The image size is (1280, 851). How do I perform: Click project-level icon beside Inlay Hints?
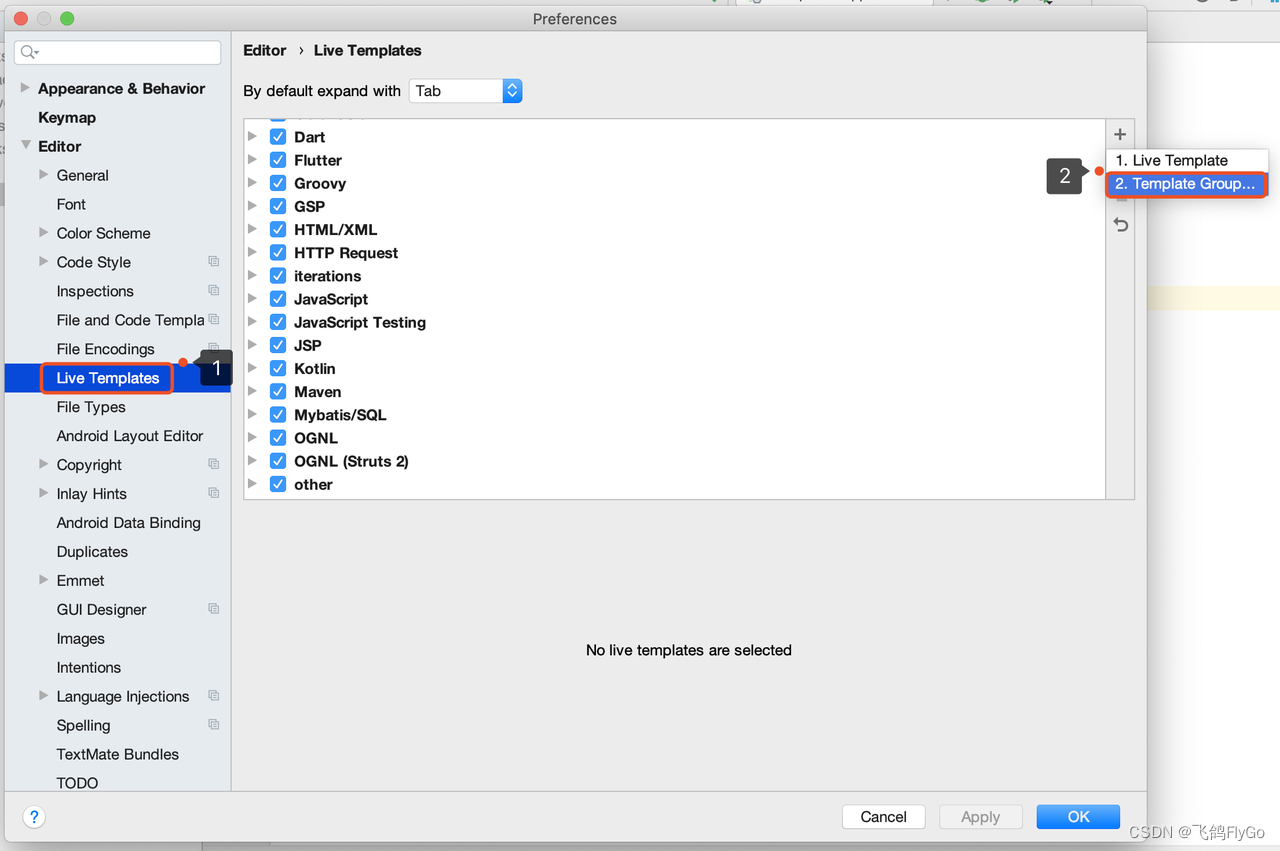click(x=213, y=494)
